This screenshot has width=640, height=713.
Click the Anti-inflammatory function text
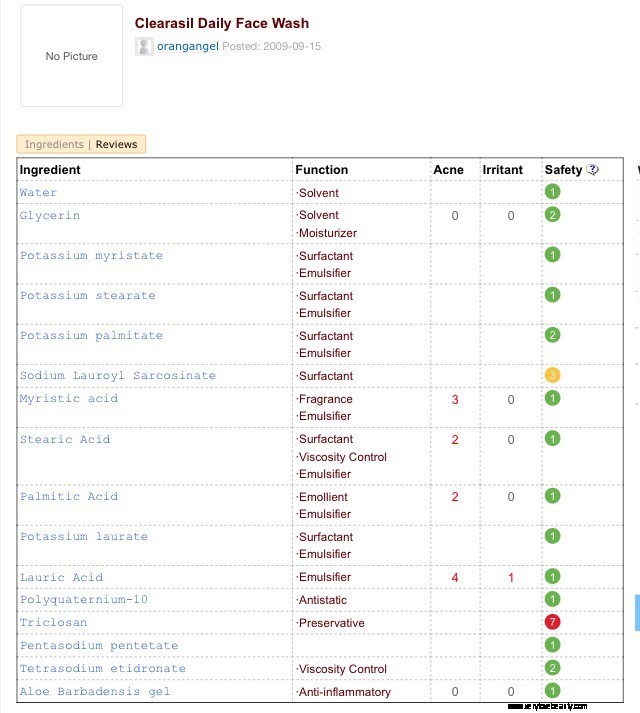tap(344, 692)
